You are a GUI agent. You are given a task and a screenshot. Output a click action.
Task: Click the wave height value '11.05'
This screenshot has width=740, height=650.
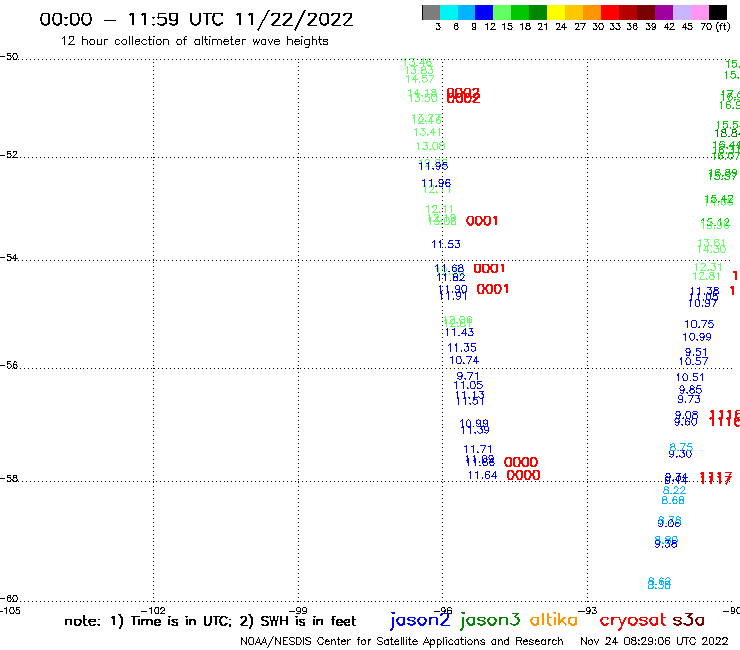coord(468,385)
